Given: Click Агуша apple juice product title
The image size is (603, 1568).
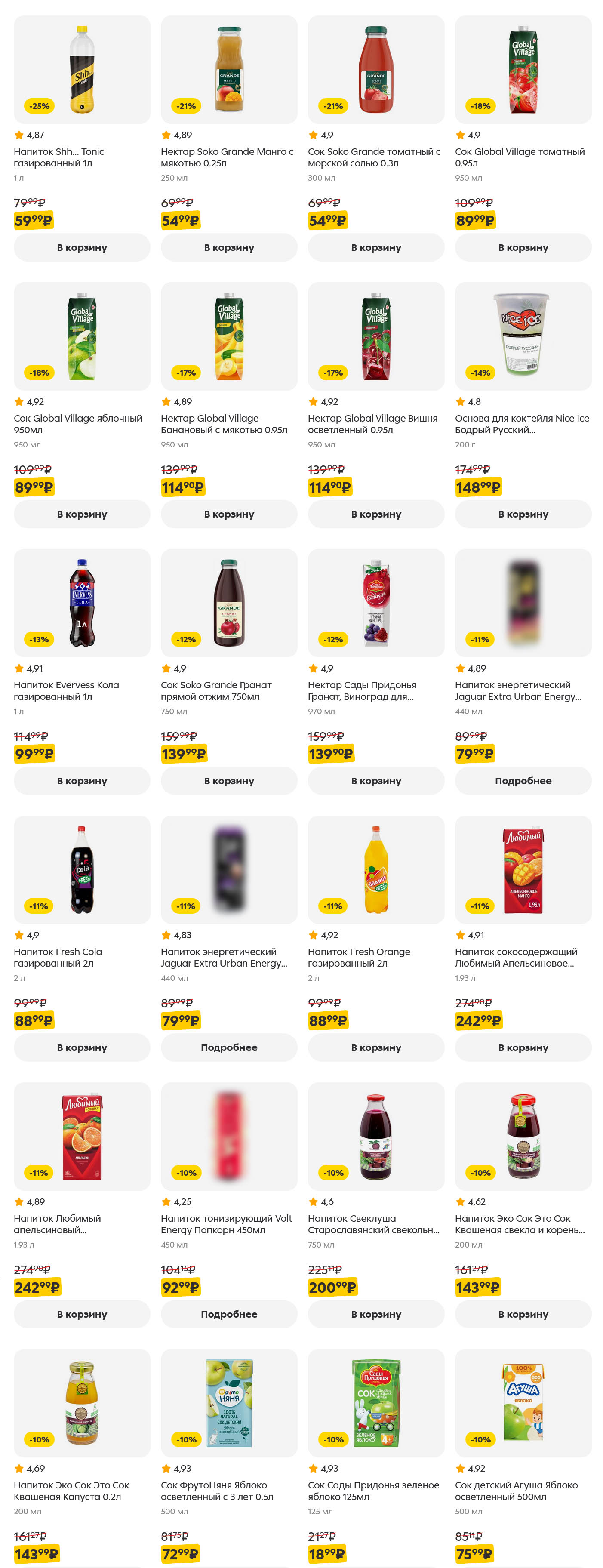Looking at the screenshot, I should coord(516,1491).
